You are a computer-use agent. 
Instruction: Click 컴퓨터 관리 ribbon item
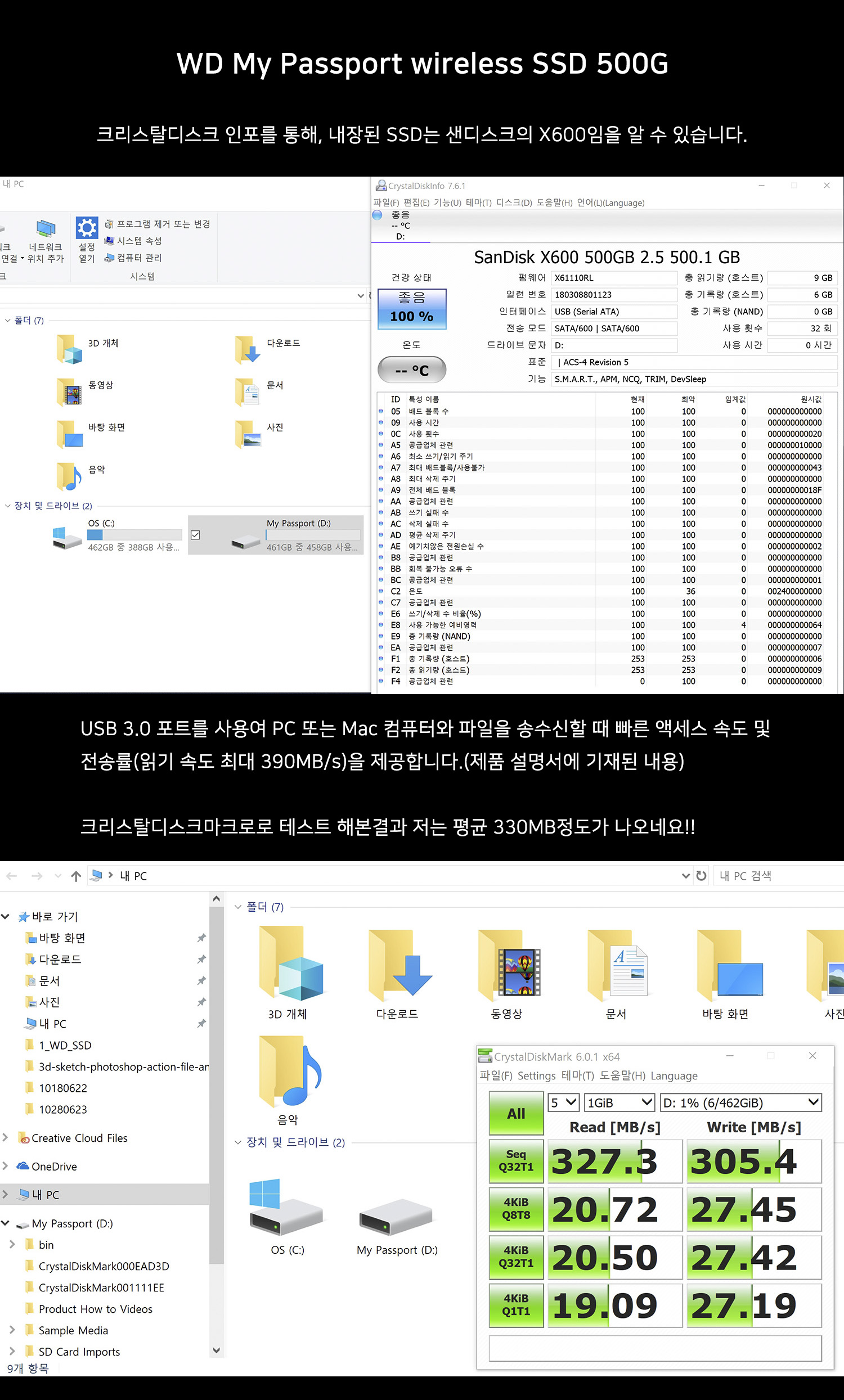pos(133,258)
